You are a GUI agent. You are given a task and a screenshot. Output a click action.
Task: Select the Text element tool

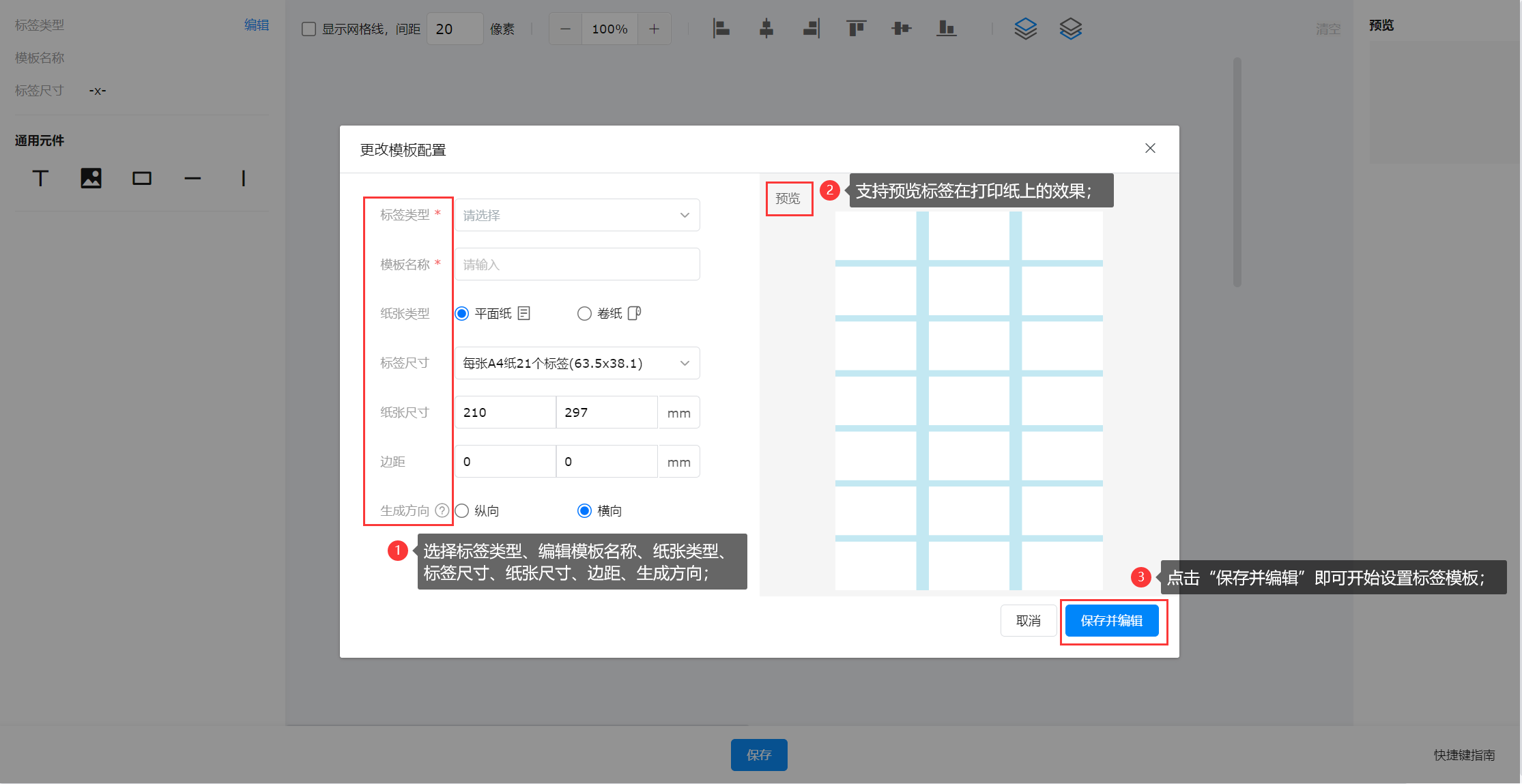[40, 179]
